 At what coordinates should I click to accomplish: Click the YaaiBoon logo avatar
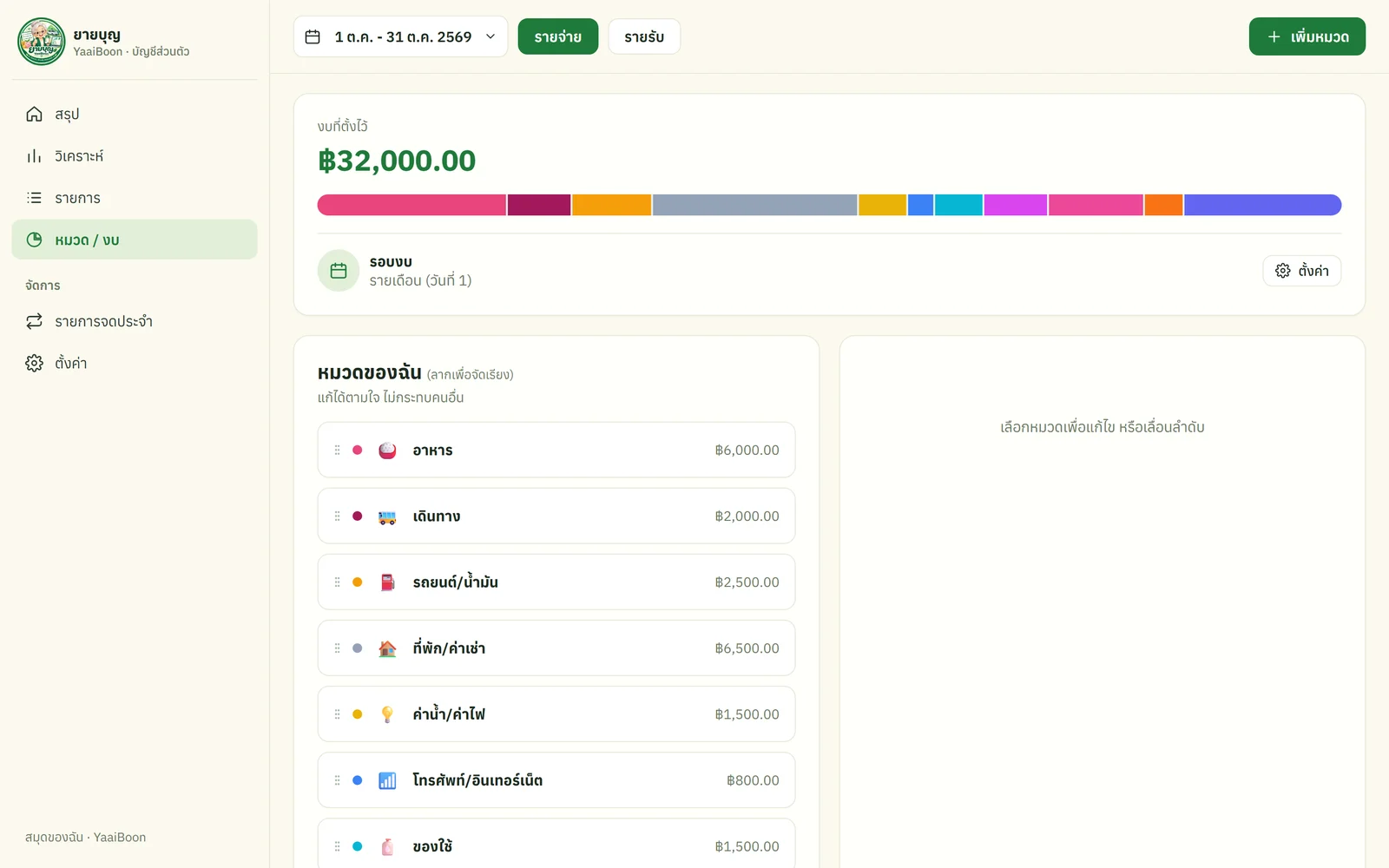point(42,42)
